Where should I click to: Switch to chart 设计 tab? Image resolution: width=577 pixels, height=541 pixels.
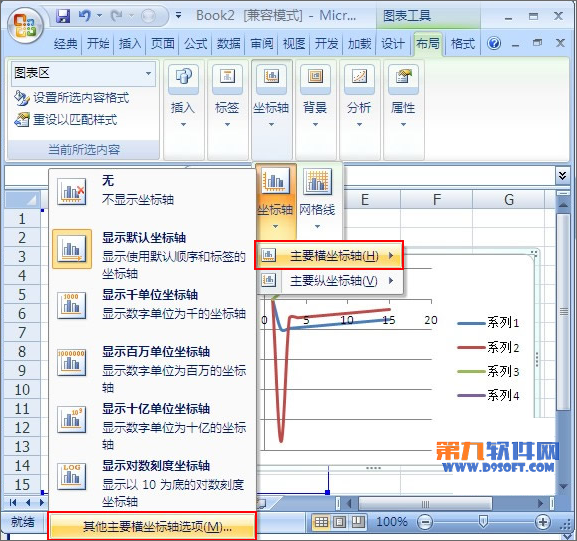[393, 44]
